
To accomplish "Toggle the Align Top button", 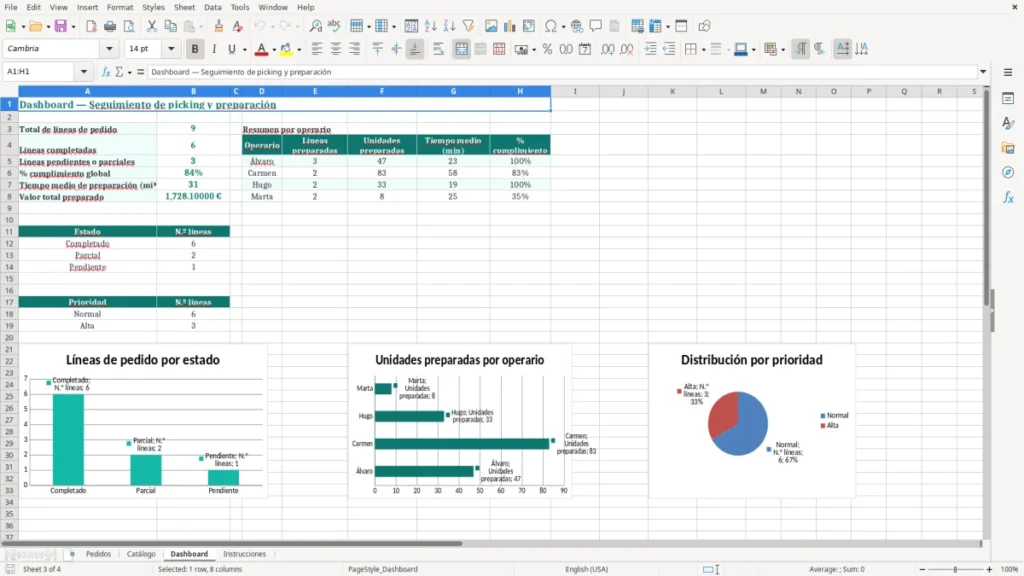I will point(377,49).
